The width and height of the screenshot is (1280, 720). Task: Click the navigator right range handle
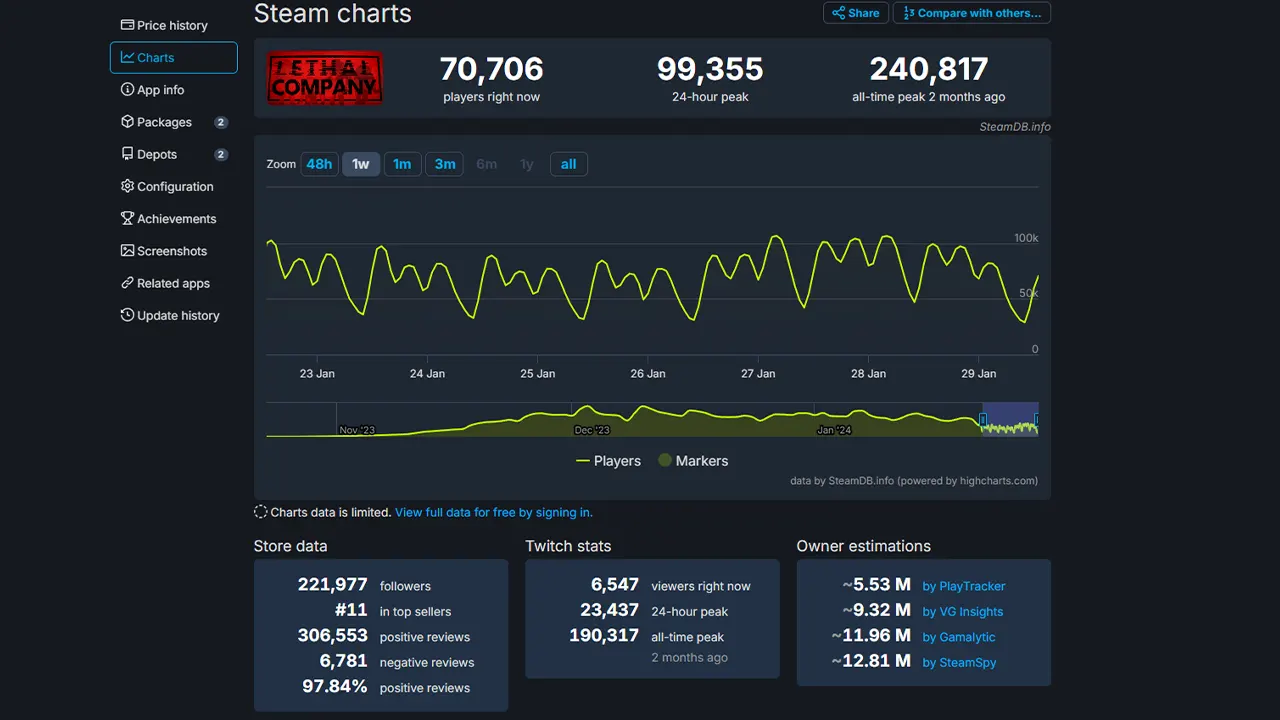coord(1037,419)
